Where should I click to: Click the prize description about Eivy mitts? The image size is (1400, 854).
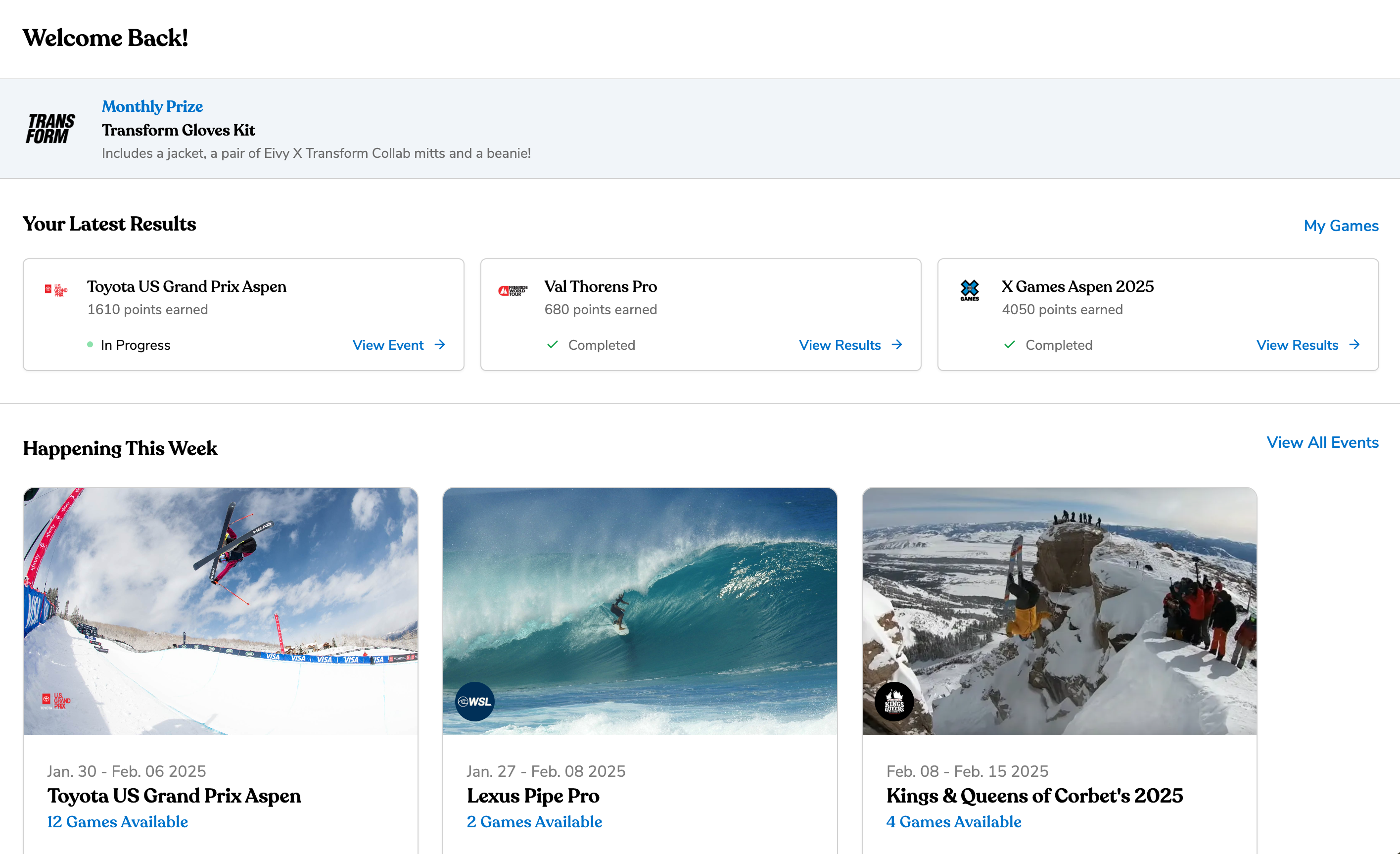(x=317, y=153)
